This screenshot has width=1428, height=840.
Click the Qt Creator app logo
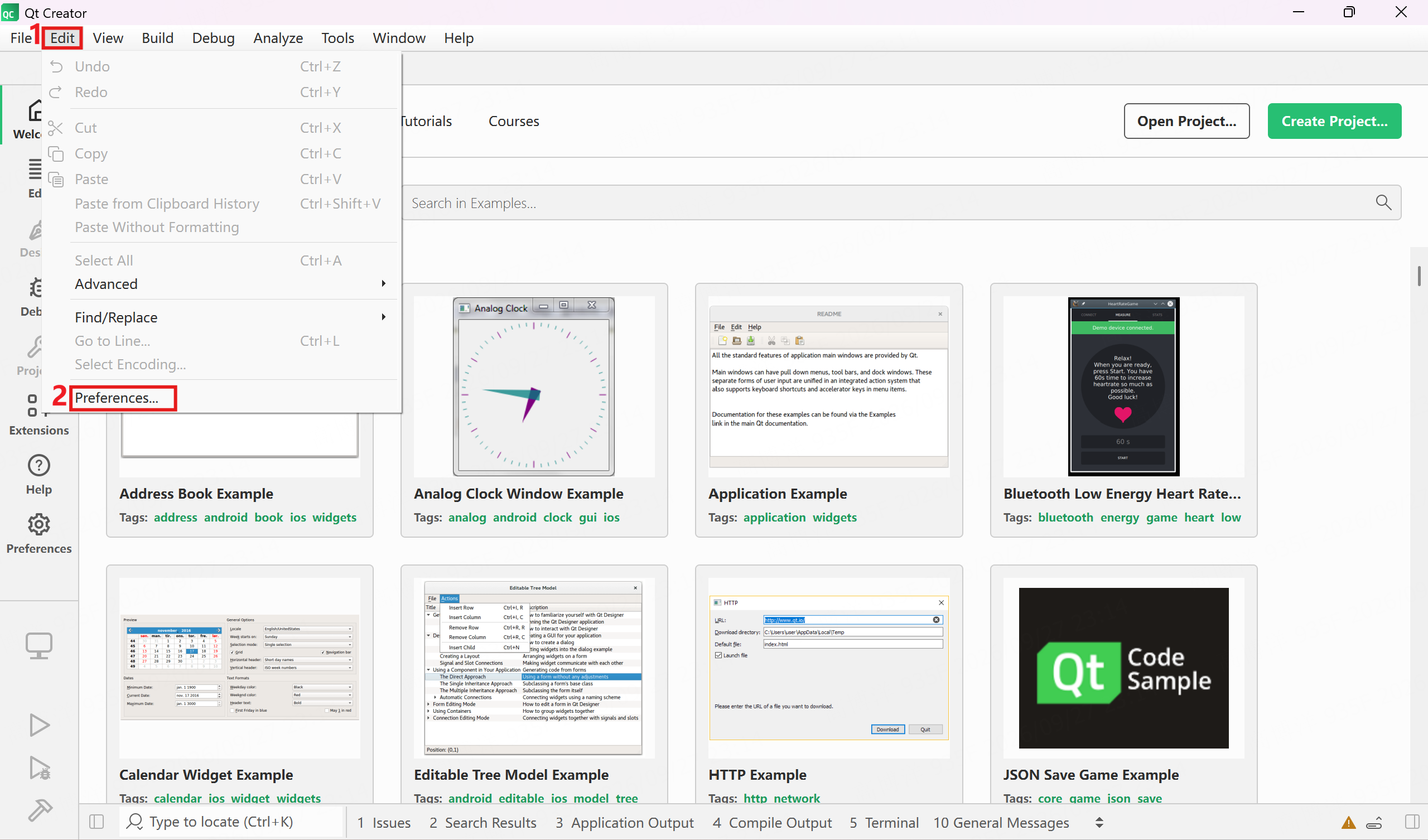point(9,12)
